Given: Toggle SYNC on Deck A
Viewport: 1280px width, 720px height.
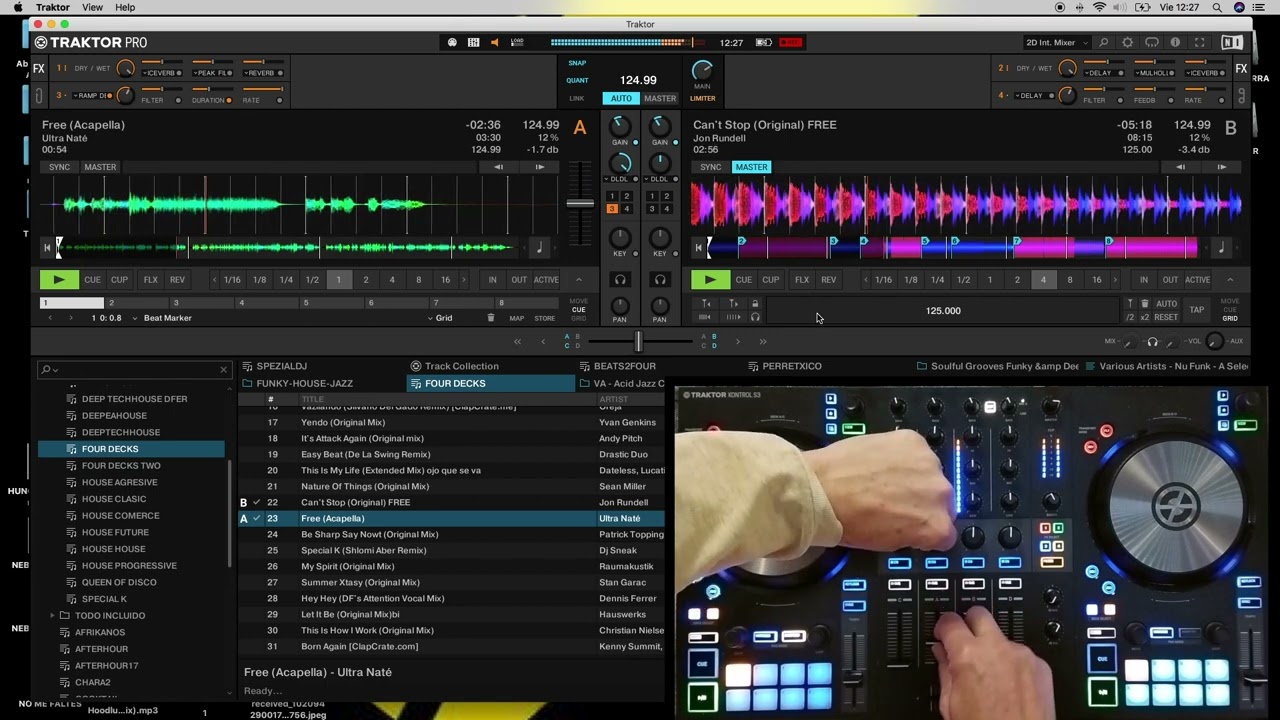Looking at the screenshot, I should coord(60,167).
